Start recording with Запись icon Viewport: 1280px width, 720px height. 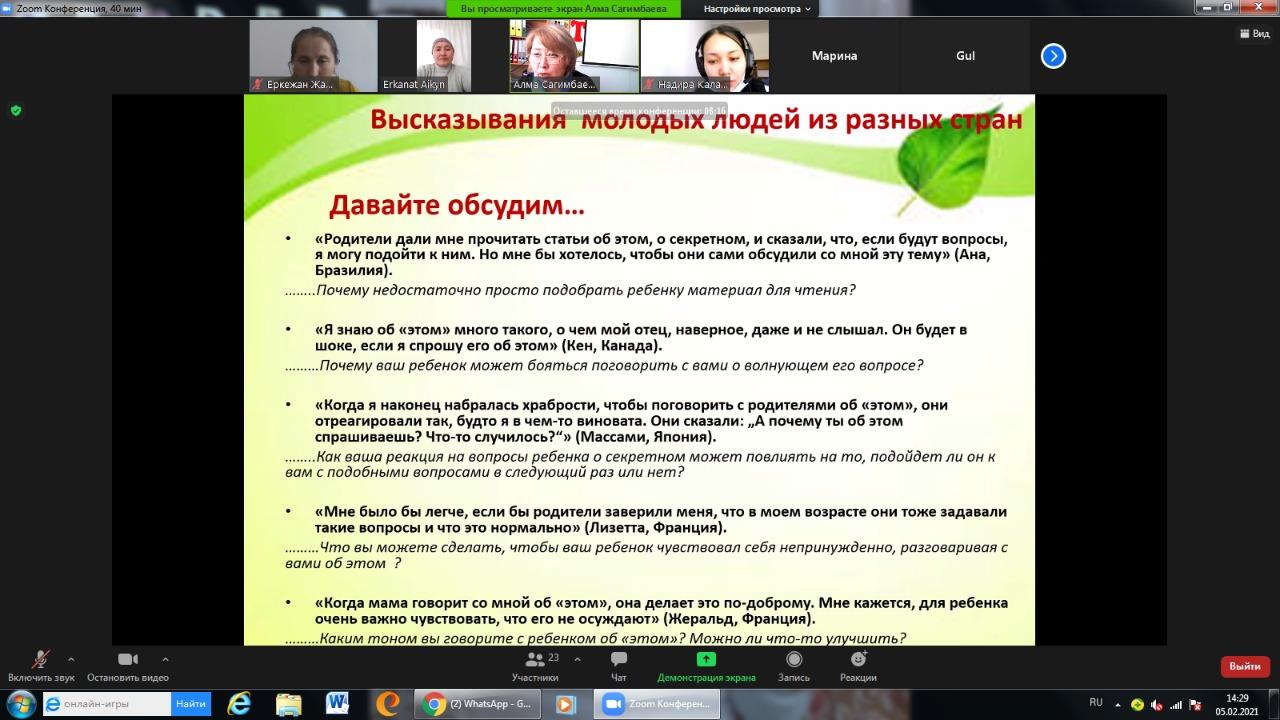tap(794, 660)
